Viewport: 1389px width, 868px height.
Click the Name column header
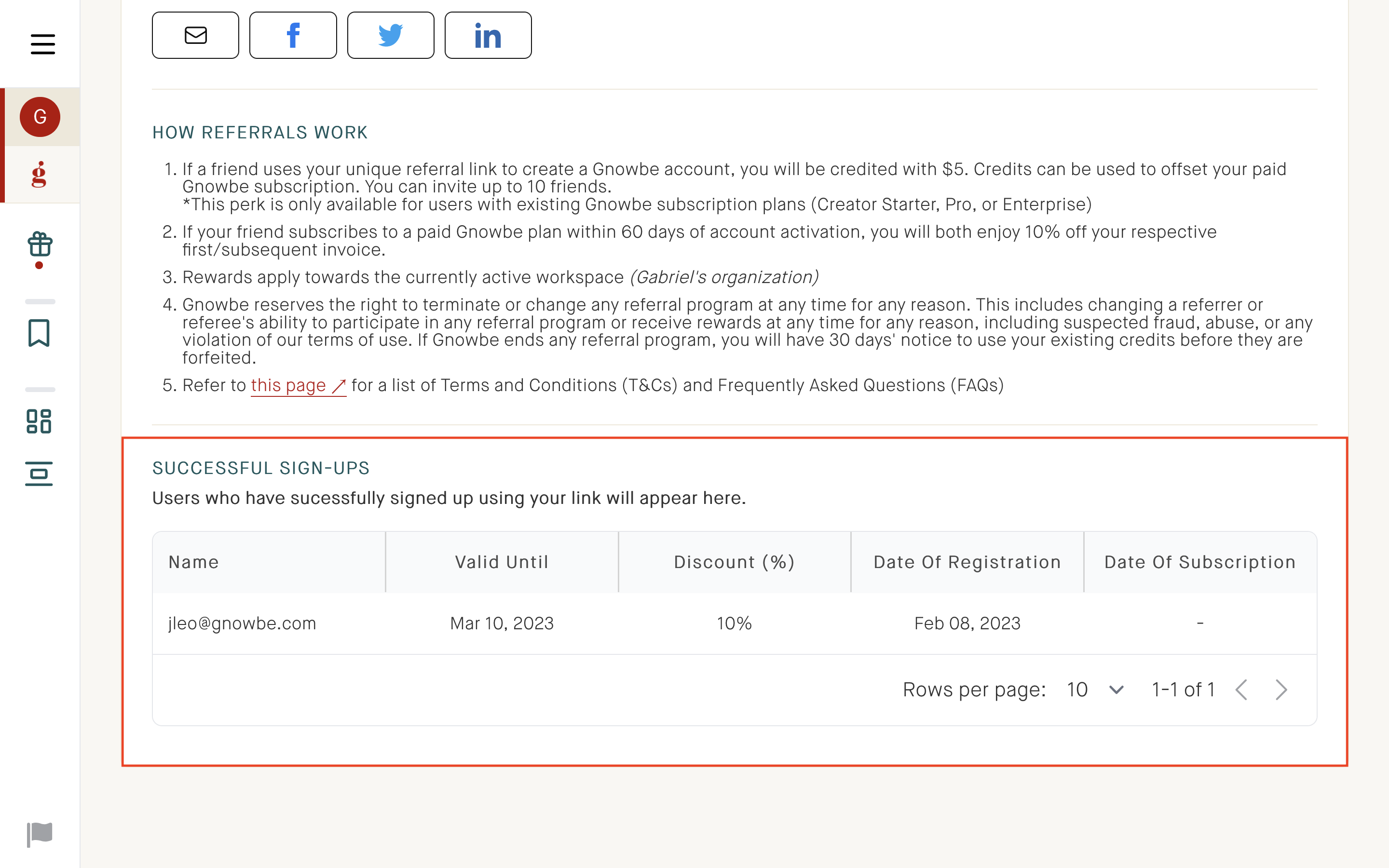click(269, 562)
